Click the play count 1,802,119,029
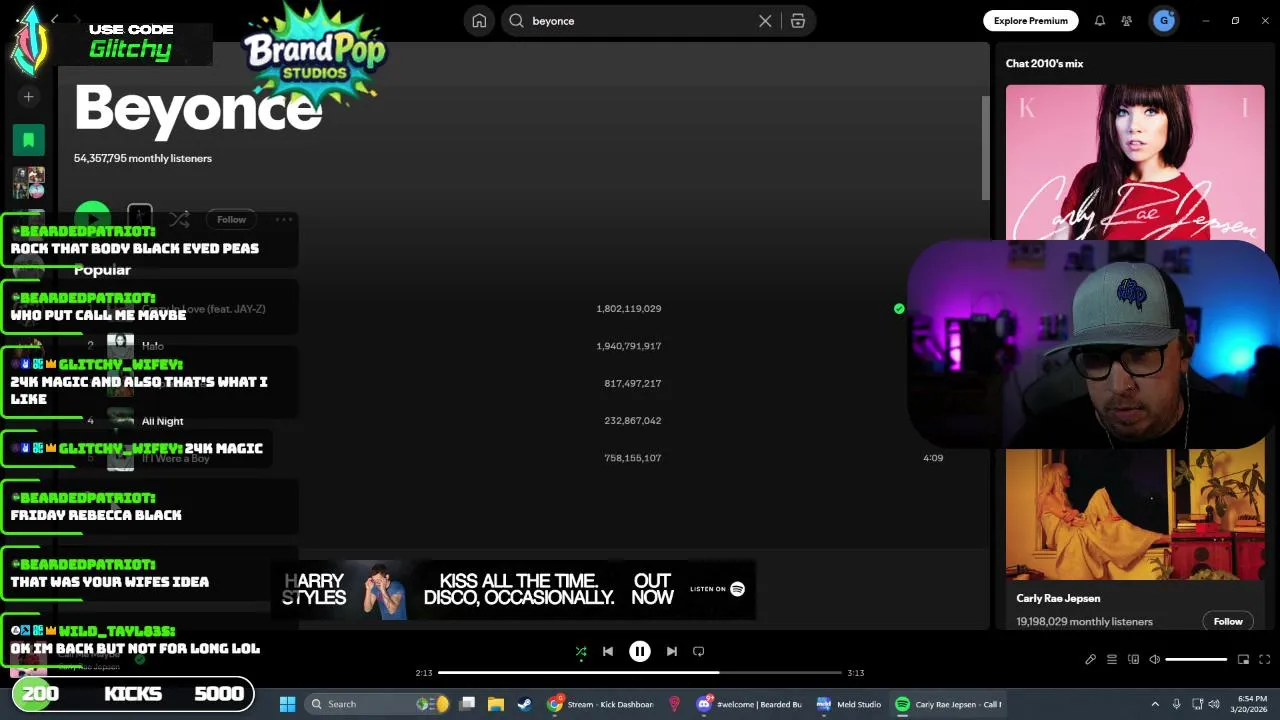The width and height of the screenshot is (1280, 720). pyautogui.click(x=628, y=309)
